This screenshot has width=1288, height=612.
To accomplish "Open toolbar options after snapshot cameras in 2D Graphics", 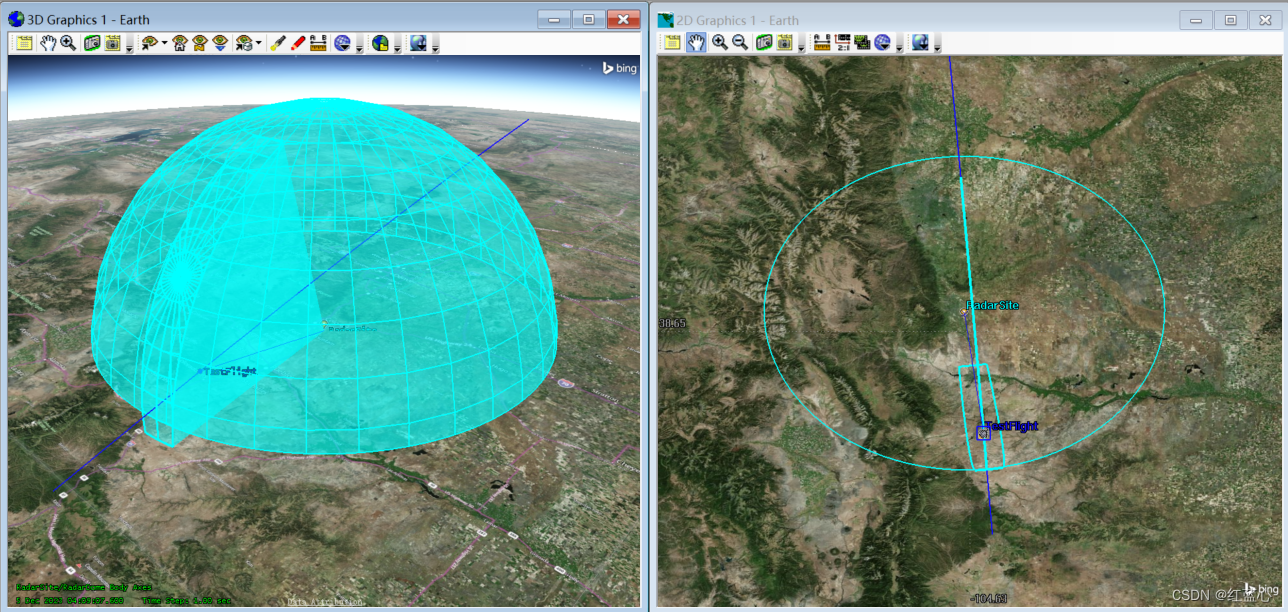I will click(x=801, y=46).
